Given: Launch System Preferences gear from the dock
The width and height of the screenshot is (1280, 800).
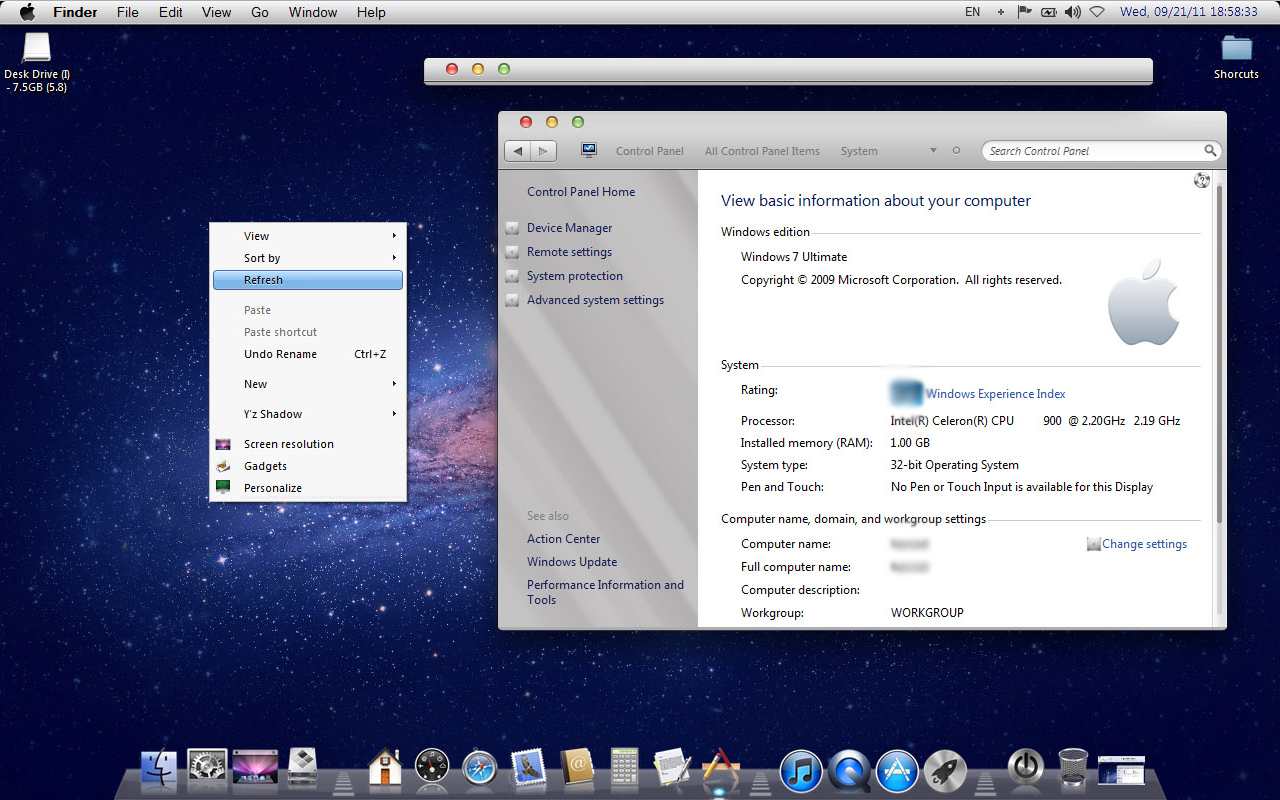Looking at the screenshot, I should click(x=207, y=768).
